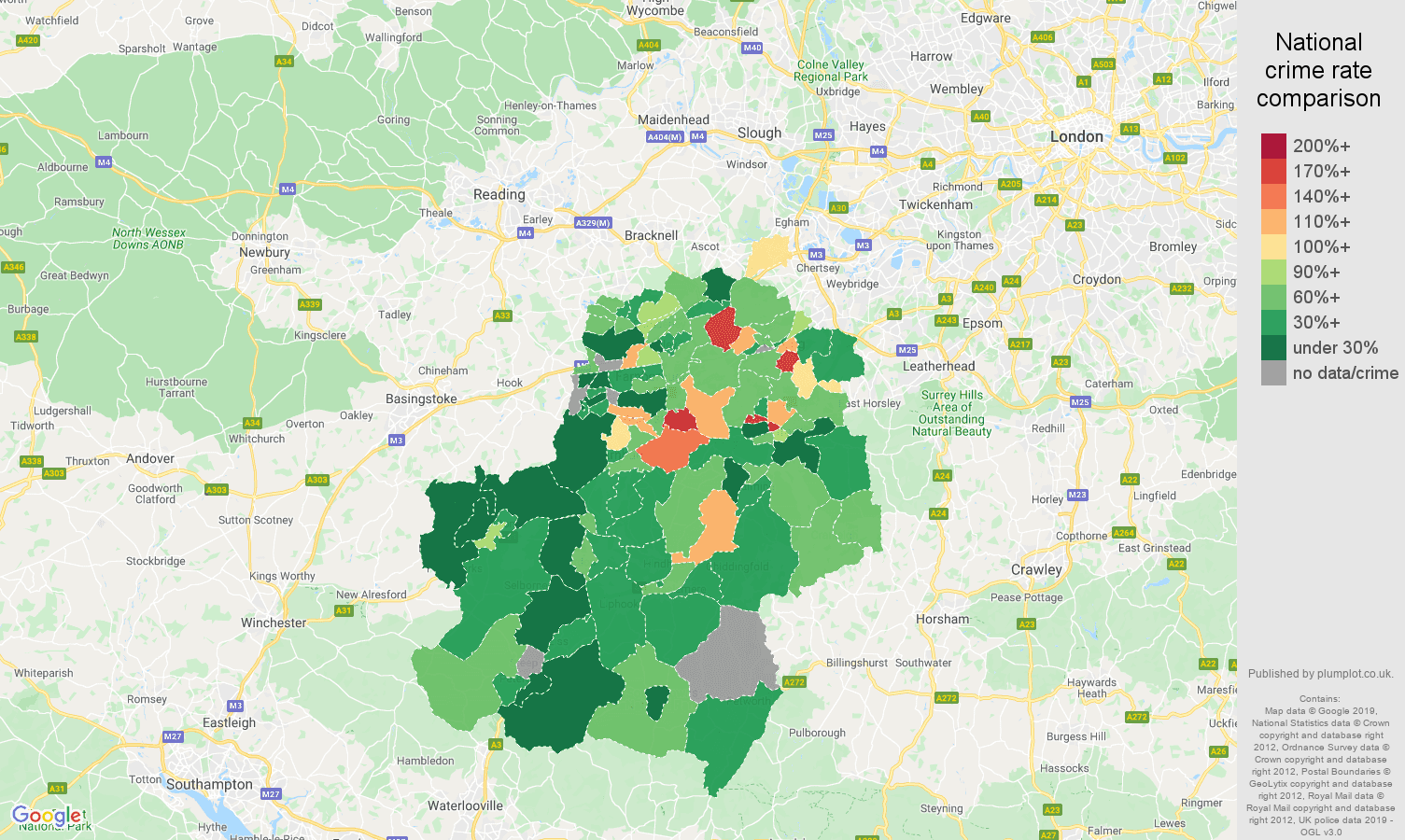Image resolution: width=1405 pixels, height=840 pixels.
Task: Click the A420 road shield near Watchfield
Action: tap(28, 40)
